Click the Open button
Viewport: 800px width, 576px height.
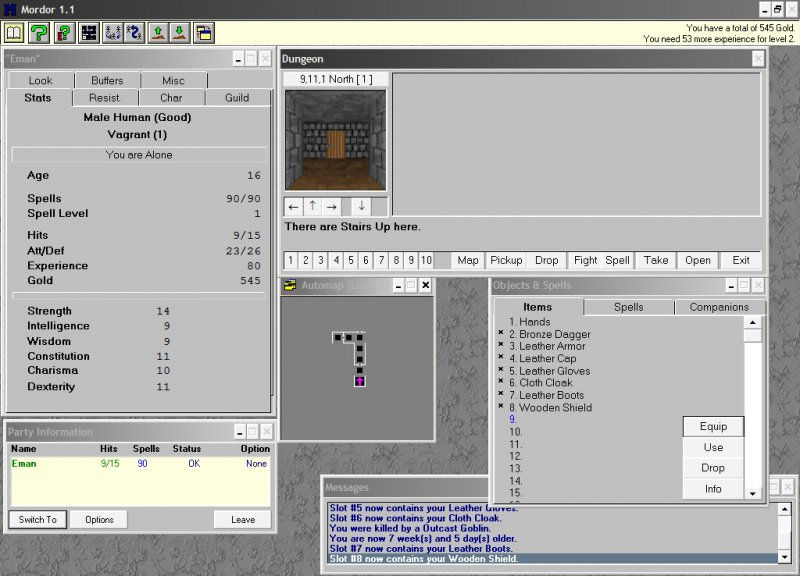click(x=698, y=260)
